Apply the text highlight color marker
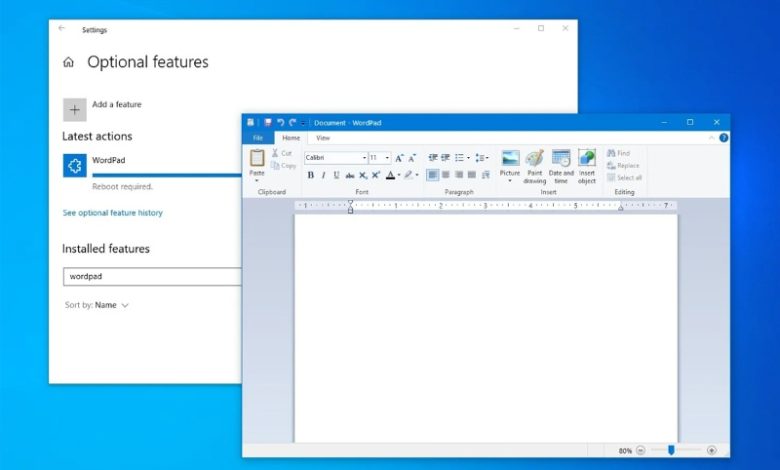The image size is (780, 470). (408, 175)
